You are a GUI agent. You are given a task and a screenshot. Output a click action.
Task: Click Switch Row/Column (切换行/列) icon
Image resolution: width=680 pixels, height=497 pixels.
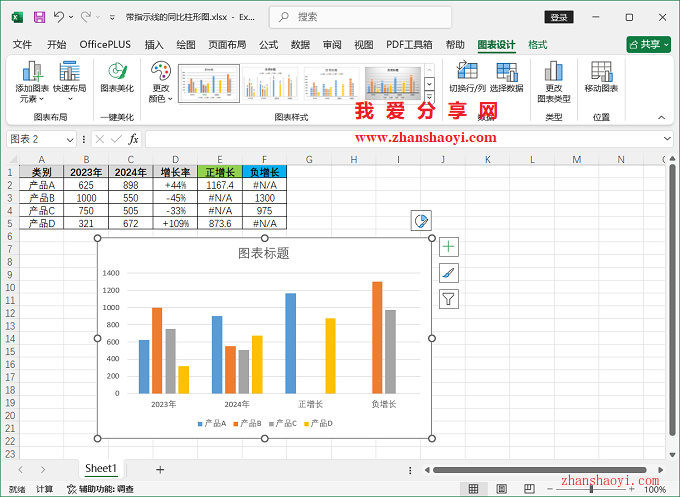tap(466, 76)
